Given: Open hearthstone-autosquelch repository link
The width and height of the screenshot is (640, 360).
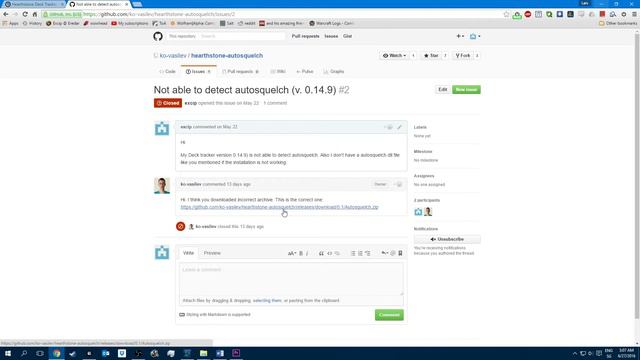Looking at the screenshot, I should tap(227, 56).
